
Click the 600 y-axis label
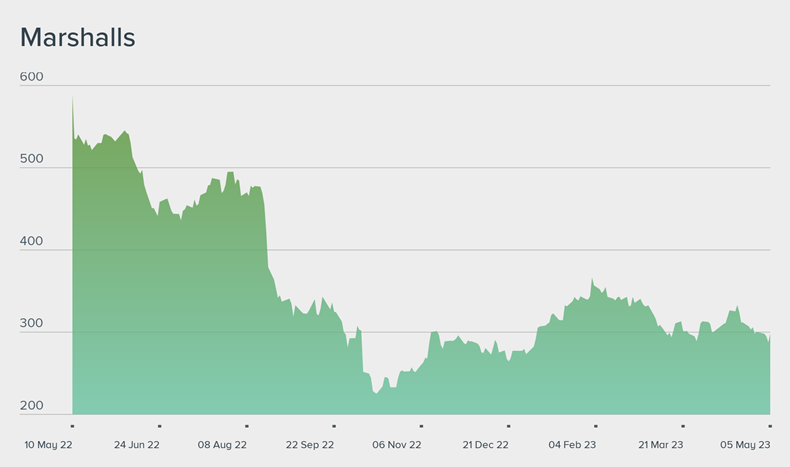(x=32, y=77)
